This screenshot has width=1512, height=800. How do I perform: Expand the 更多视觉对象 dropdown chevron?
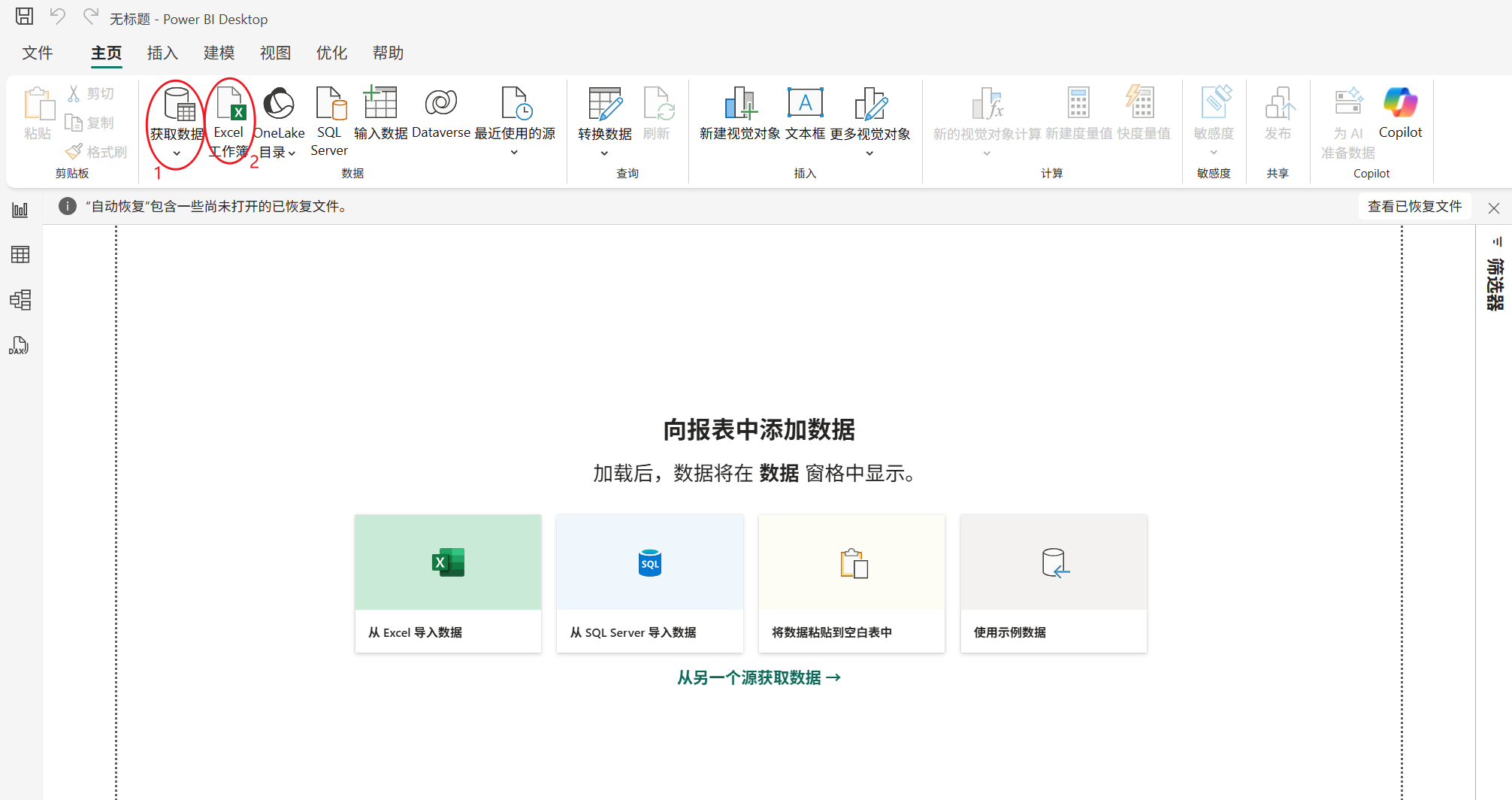point(869,153)
